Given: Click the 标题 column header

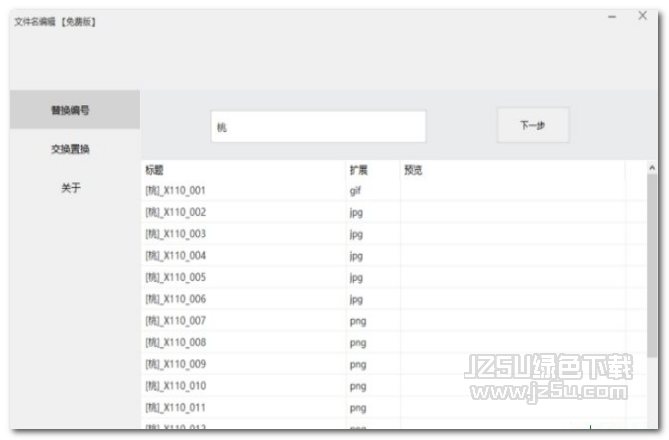Looking at the screenshot, I should pyautogui.click(x=154, y=171).
